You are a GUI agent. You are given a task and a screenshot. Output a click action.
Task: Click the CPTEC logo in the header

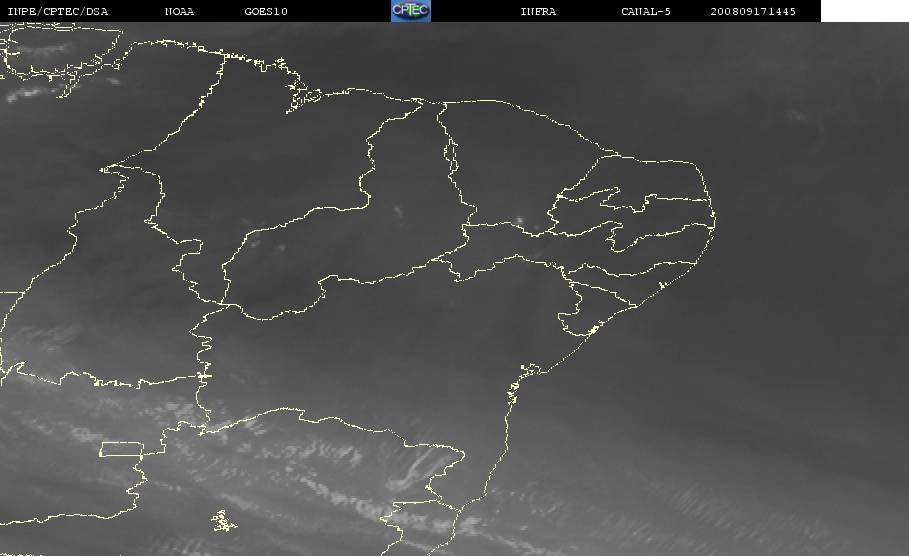tap(410, 11)
